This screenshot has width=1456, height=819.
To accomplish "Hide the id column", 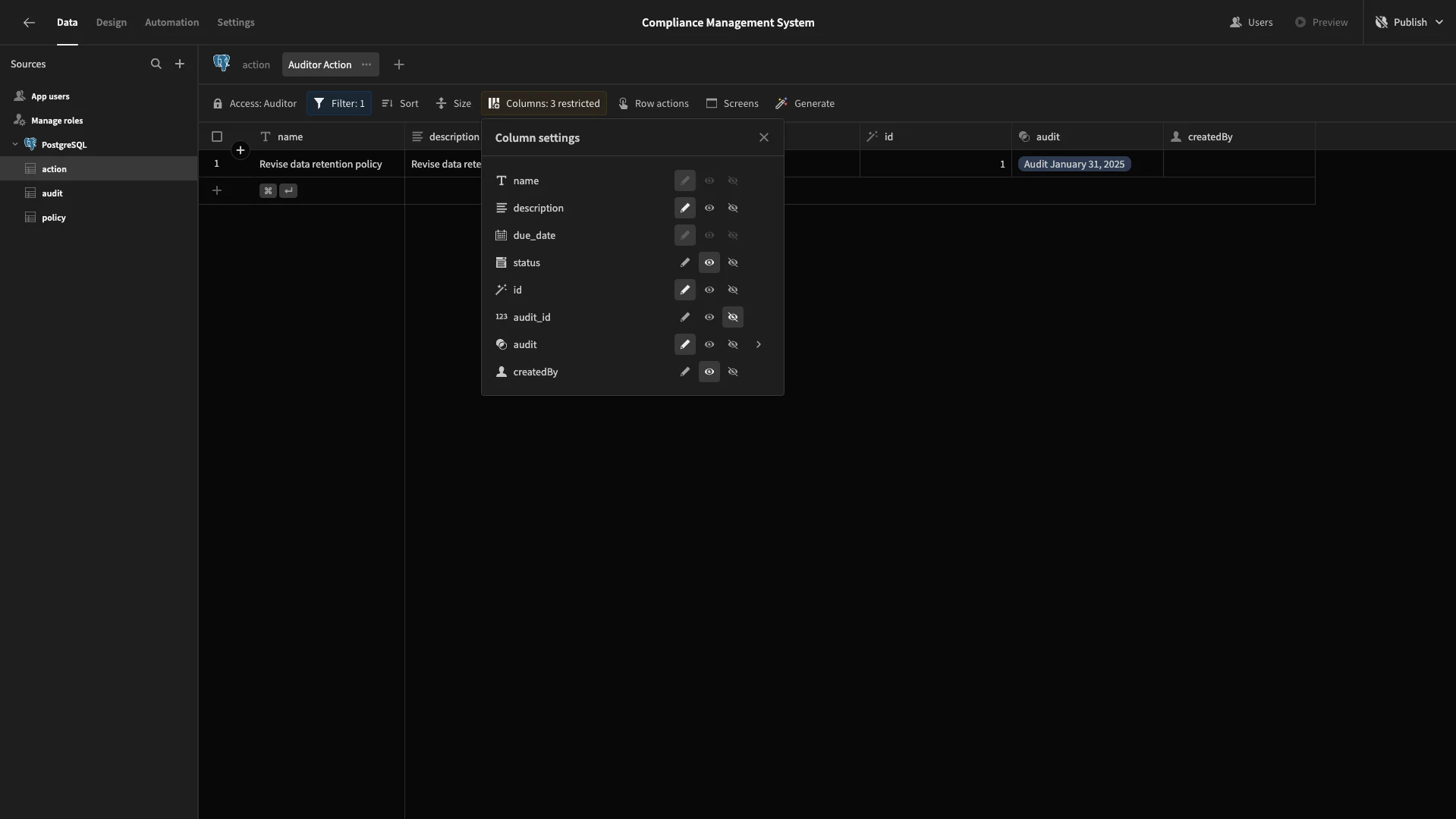I will coord(733,290).
